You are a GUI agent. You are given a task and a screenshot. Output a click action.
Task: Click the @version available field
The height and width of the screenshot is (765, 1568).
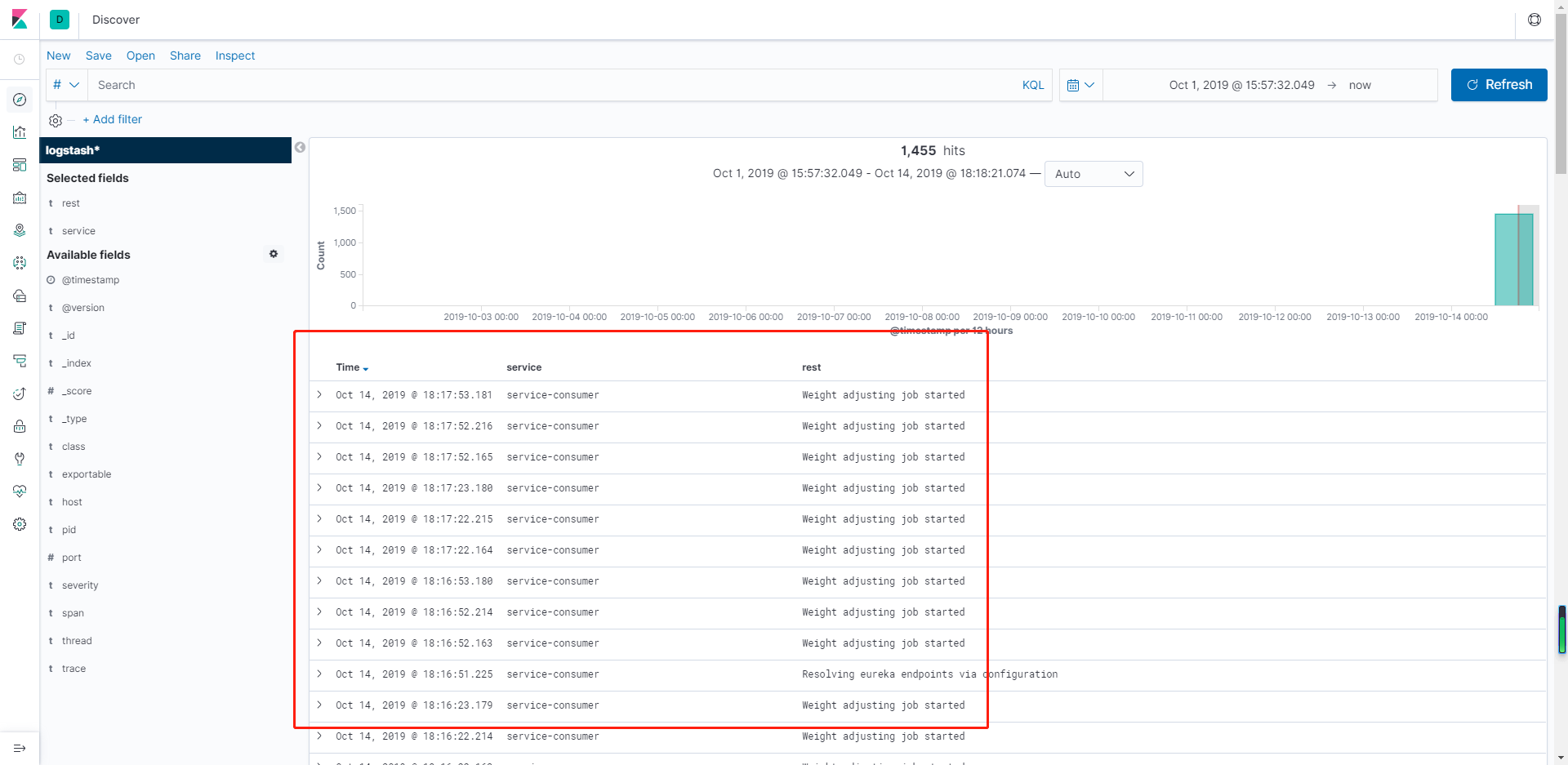[x=83, y=308]
